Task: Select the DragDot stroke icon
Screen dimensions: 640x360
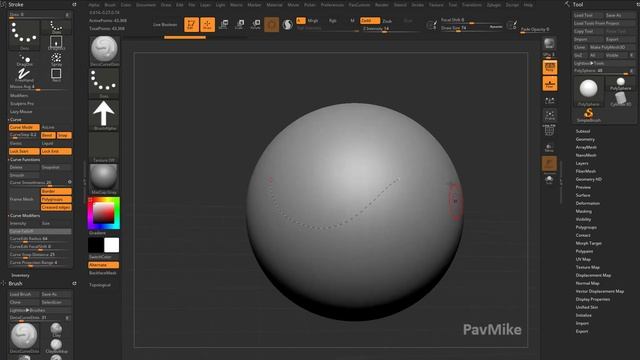Action: [x=24, y=60]
